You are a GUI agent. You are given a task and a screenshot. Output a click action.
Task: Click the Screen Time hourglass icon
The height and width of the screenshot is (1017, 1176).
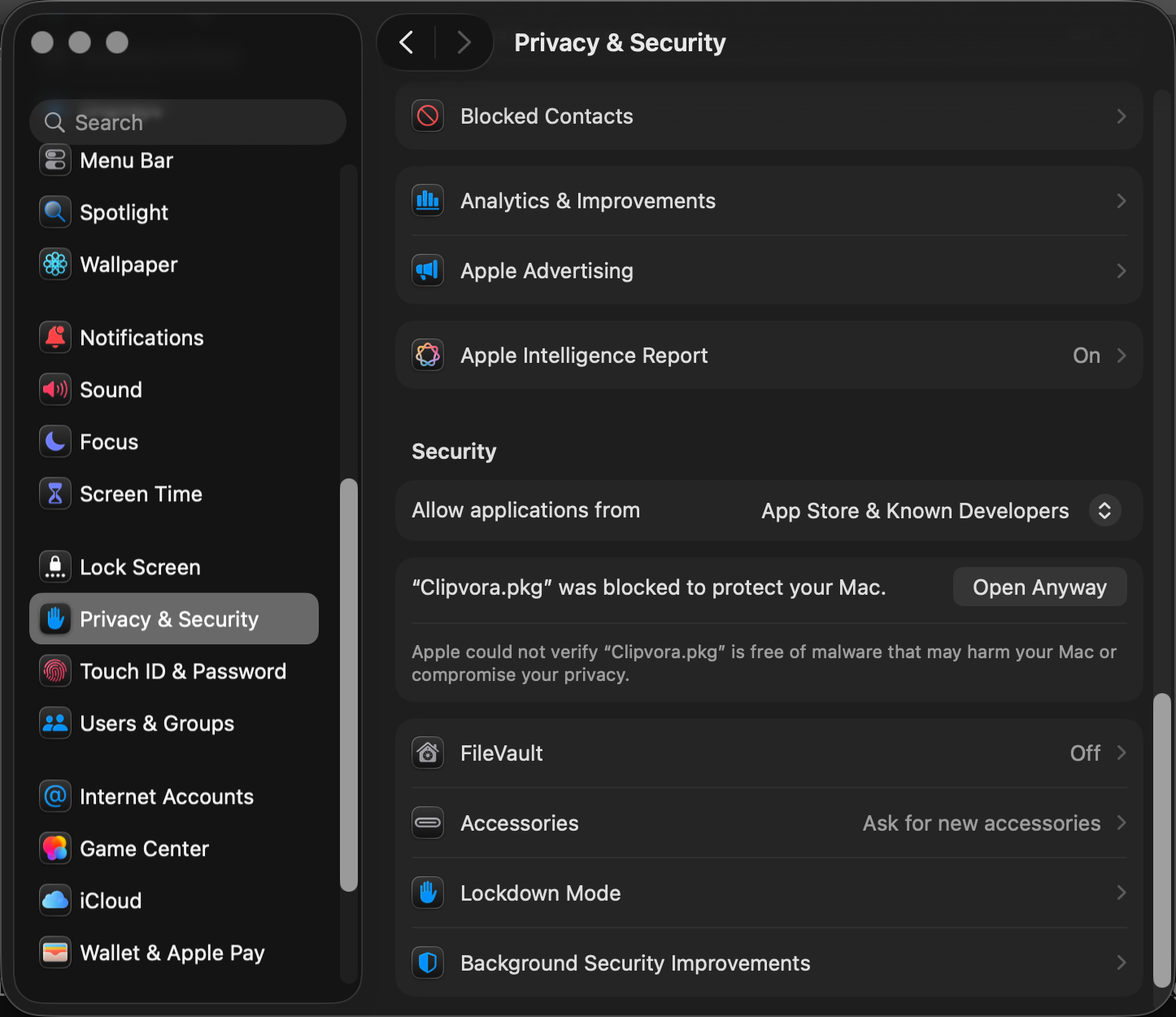[x=55, y=494]
